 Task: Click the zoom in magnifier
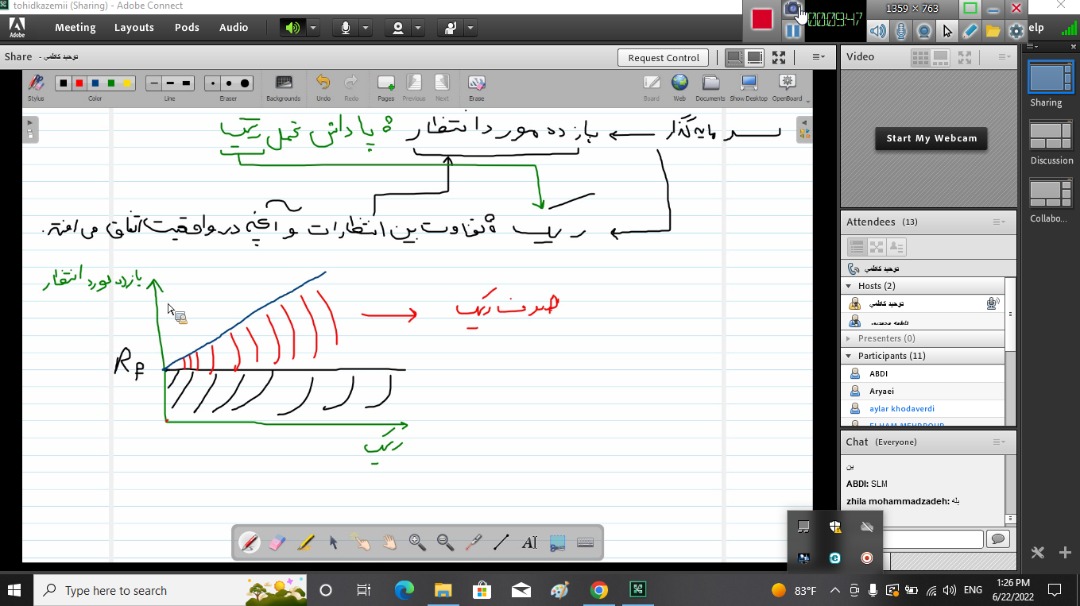(417, 543)
